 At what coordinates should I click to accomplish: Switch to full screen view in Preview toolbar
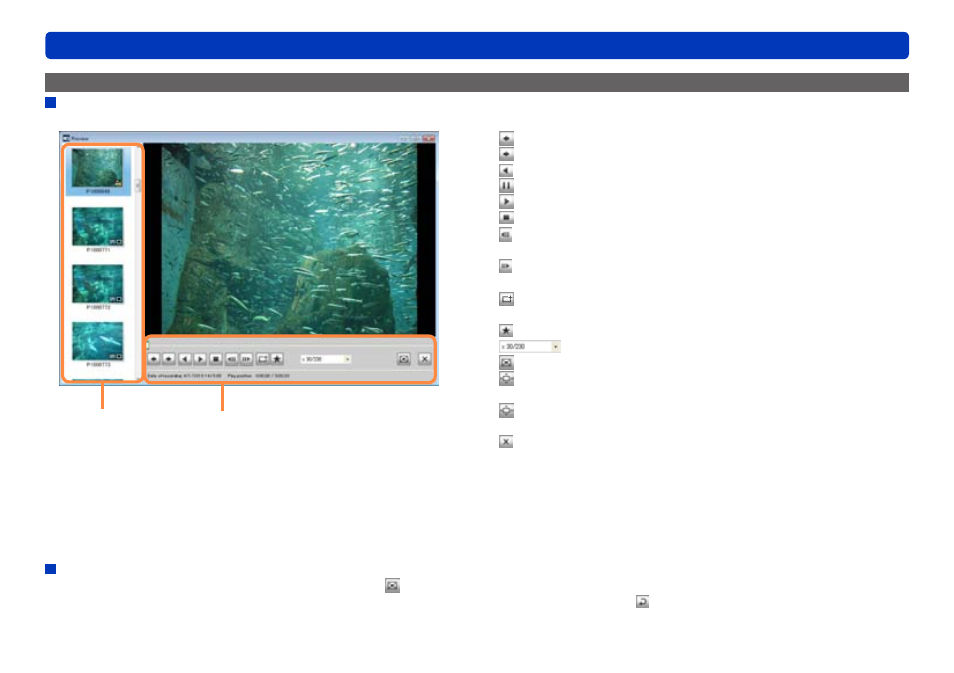(404, 359)
